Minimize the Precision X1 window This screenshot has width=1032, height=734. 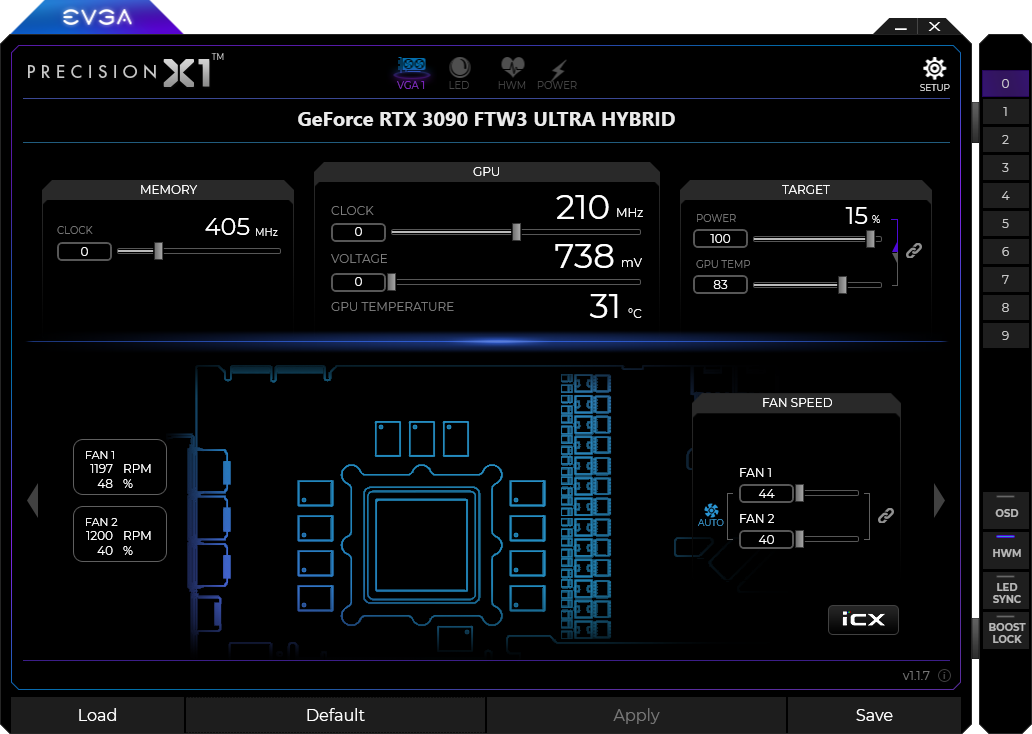click(x=901, y=27)
